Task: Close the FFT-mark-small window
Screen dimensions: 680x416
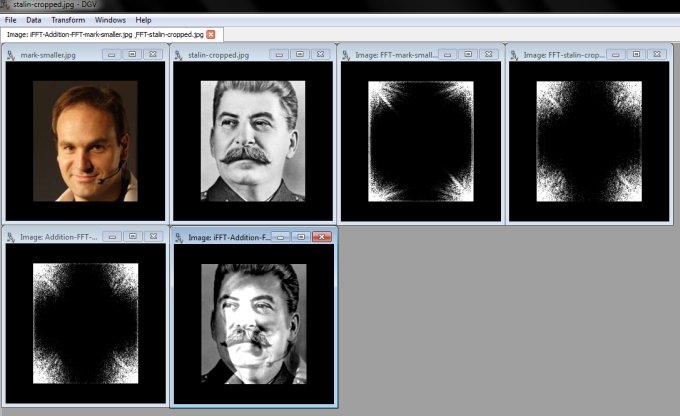Action: coord(488,54)
